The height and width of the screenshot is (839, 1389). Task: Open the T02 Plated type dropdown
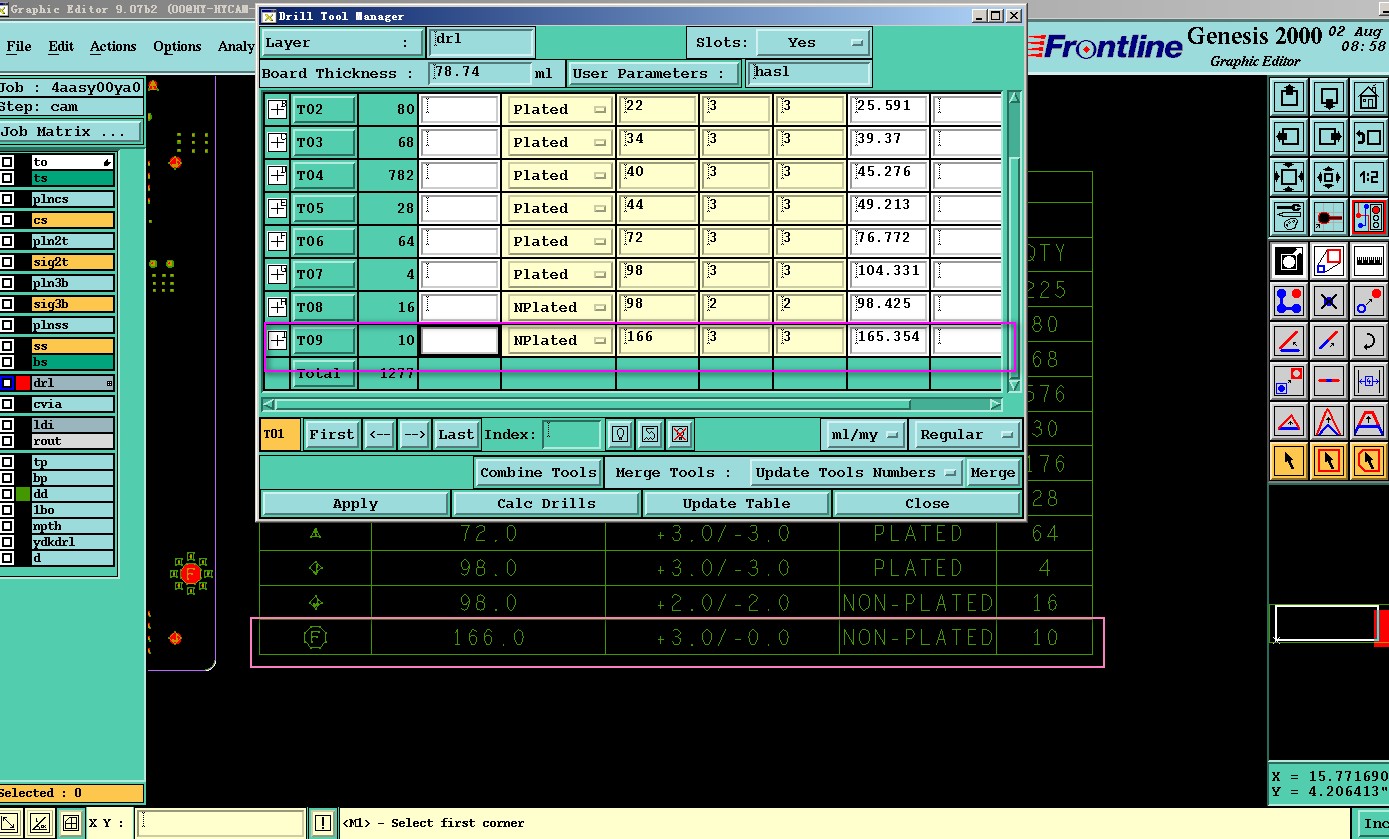tap(560, 109)
